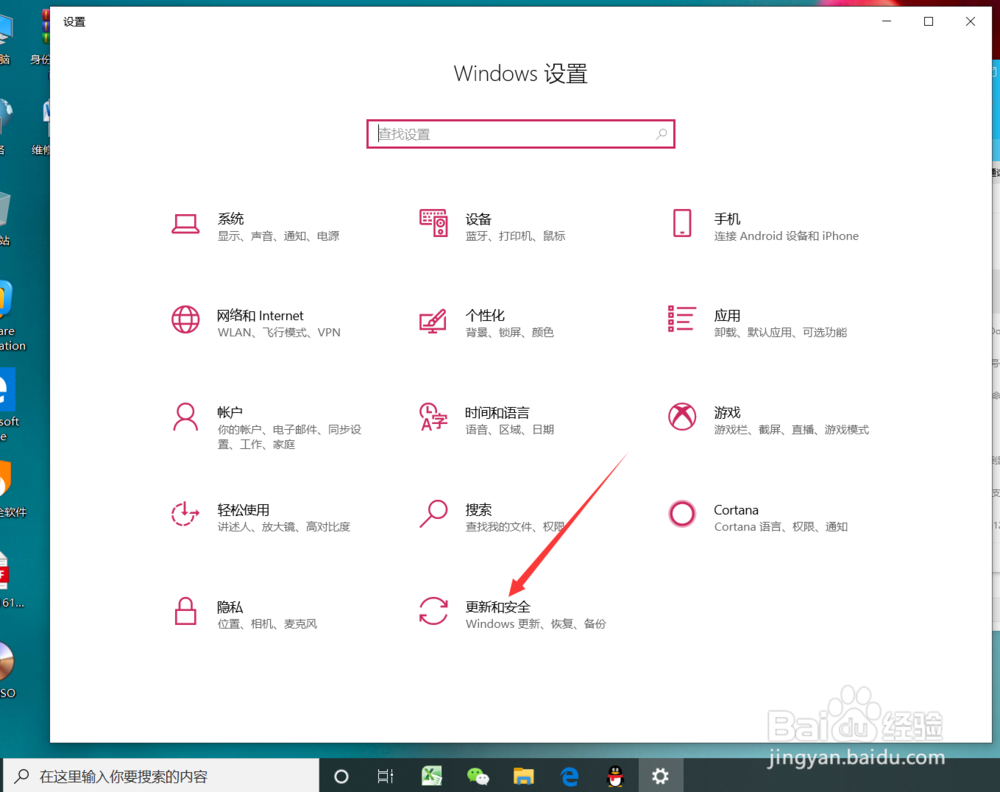This screenshot has height=792, width=1000.
Task: Open 手机 (Phone) settings icon
Action: point(681,223)
